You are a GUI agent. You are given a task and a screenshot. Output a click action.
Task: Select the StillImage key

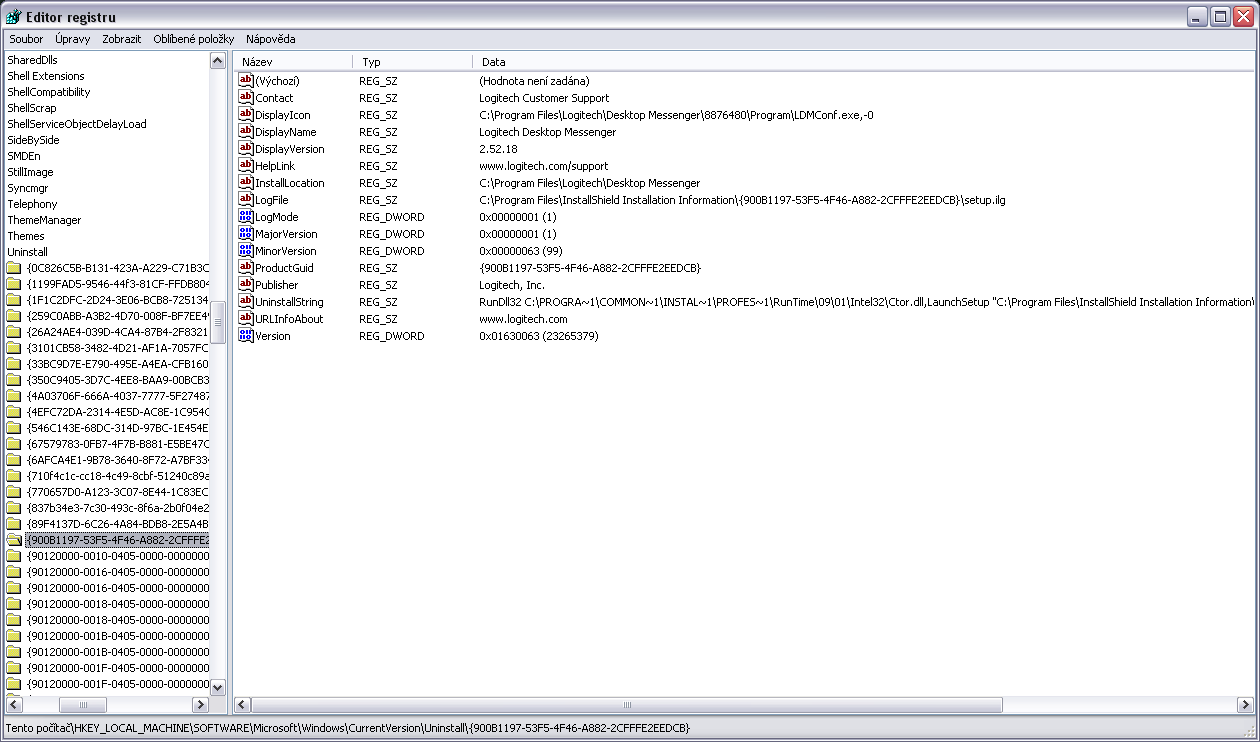coord(31,172)
